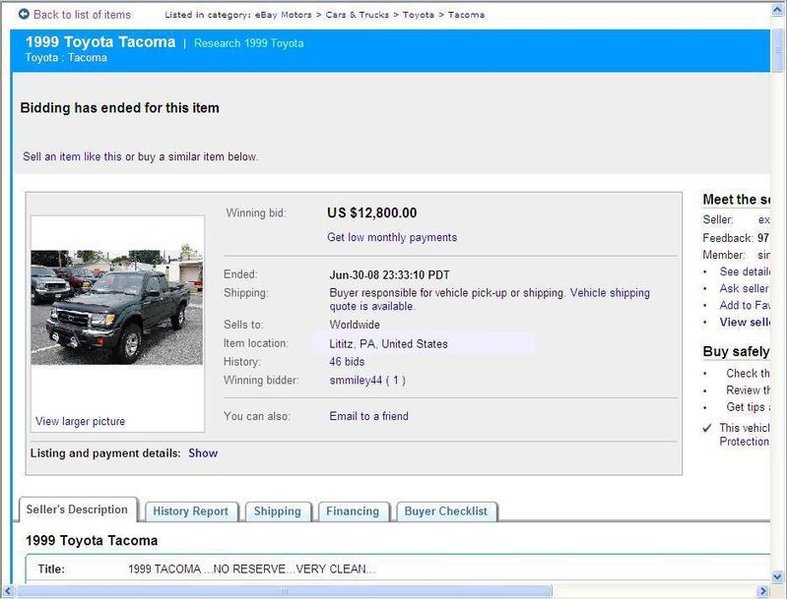Click the vehicle Protection checkmark icon
Image resolution: width=787 pixels, height=599 pixels.
coord(707,428)
